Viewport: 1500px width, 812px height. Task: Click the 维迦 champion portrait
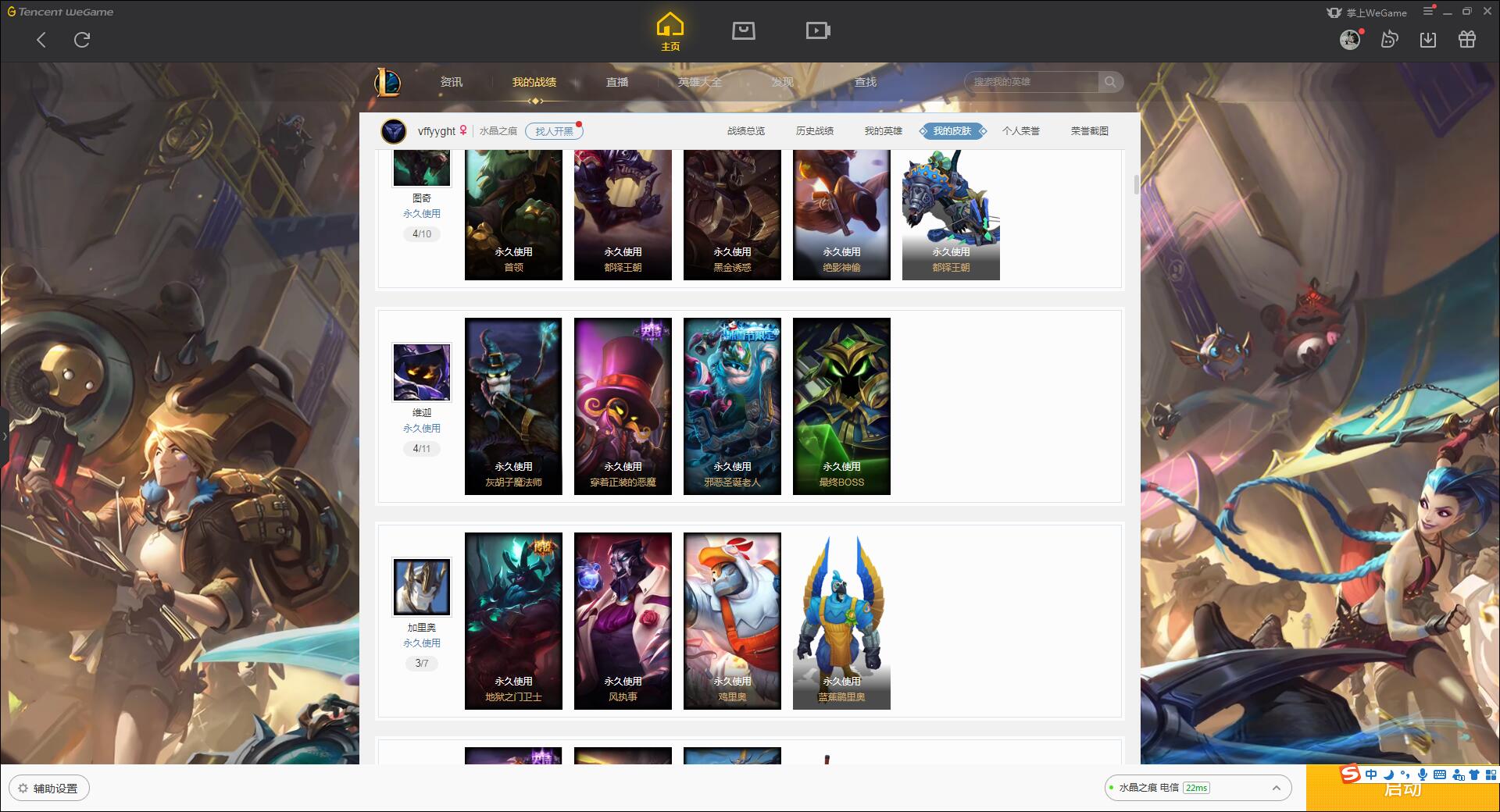pyautogui.click(x=422, y=372)
